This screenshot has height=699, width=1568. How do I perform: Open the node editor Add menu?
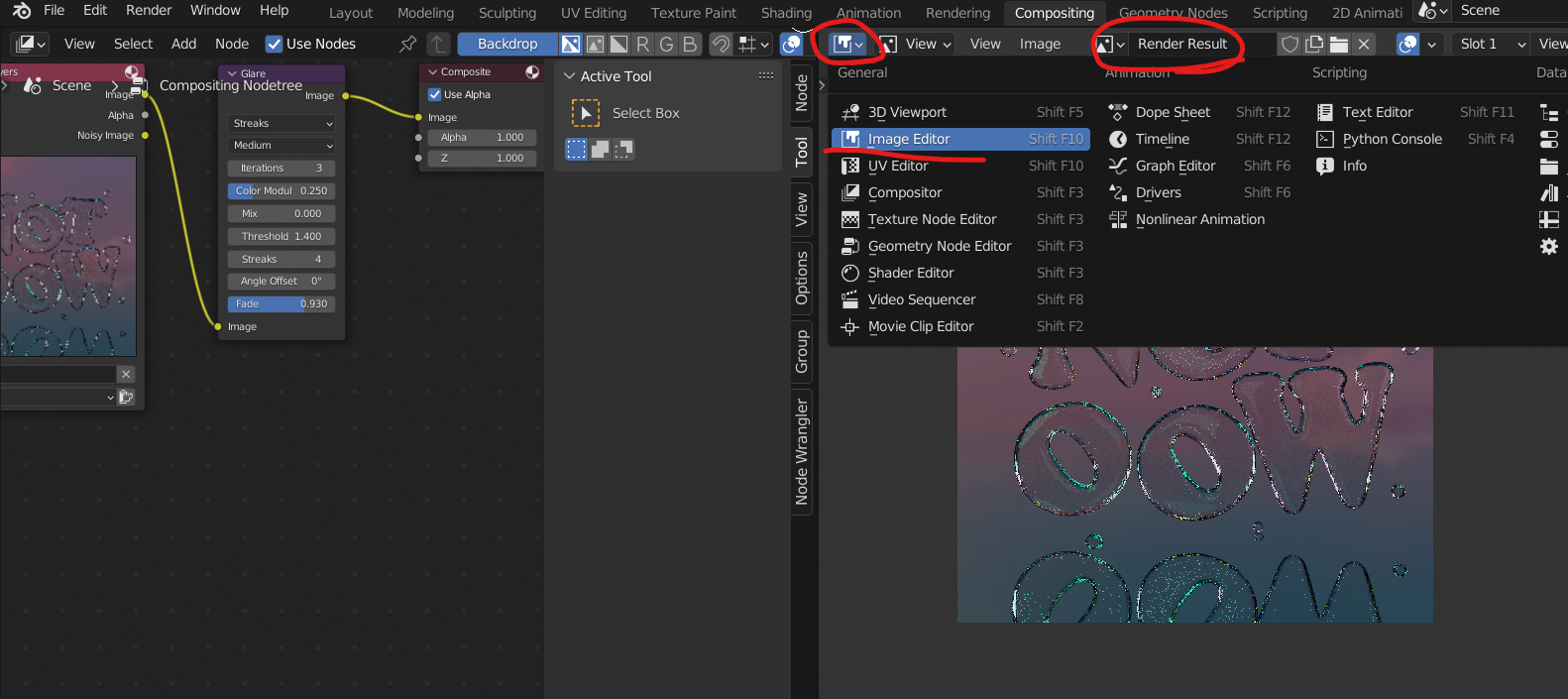coord(183,44)
